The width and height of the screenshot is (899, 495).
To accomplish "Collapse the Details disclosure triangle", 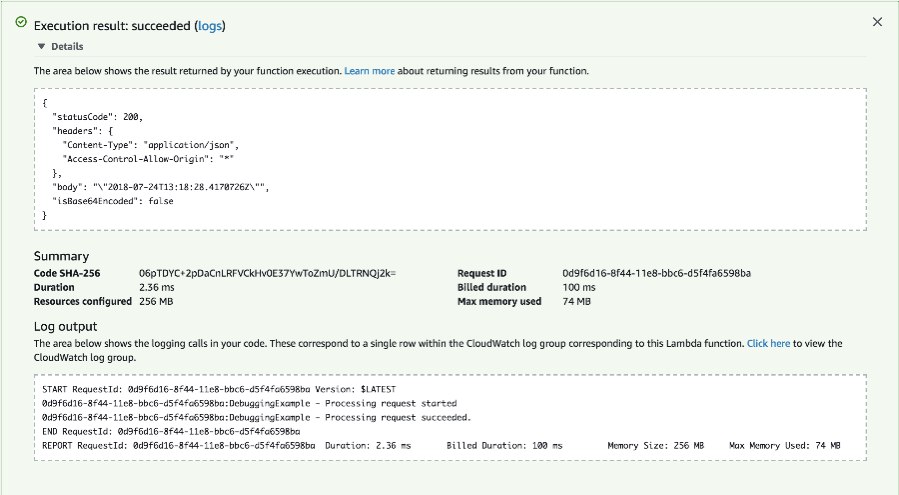I will [41, 46].
